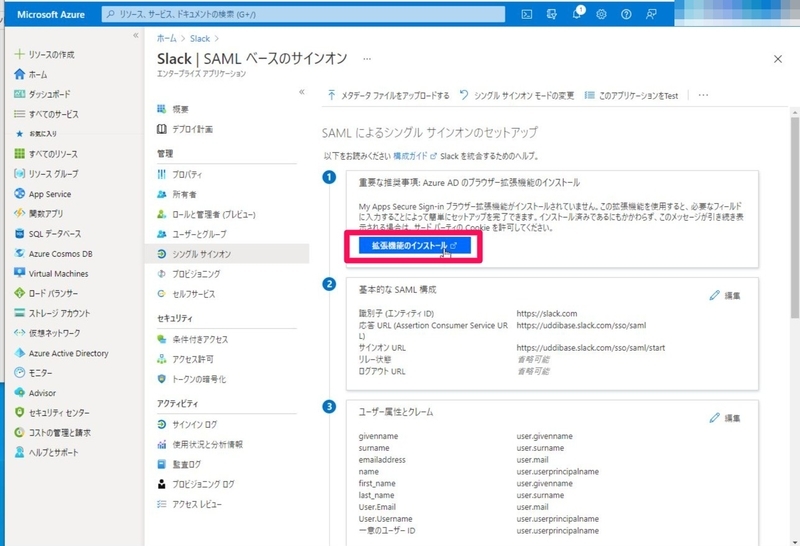Select トークンの暗号化 in resource menu
This screenshot has height=546, width=800.
pyautogui.click(x=191, y=379)
